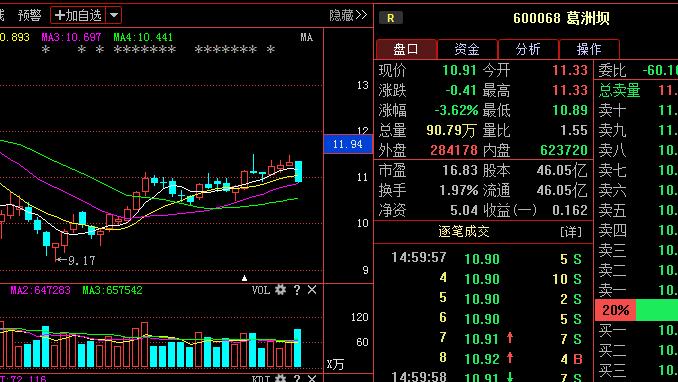This screenshot has width=678, height=382.
Task: Select the 买二 order row
Action: click(x=636, y=350)
